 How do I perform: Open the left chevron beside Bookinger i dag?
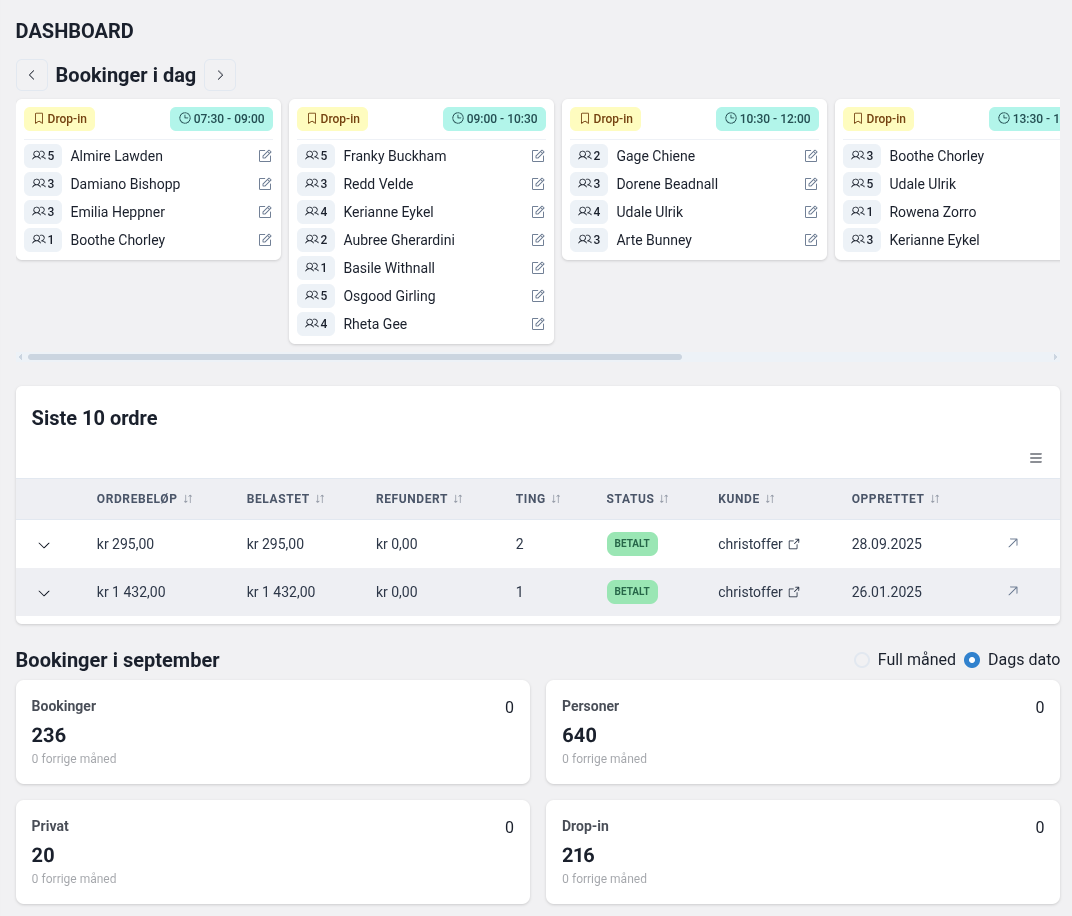tap(32, 75)
